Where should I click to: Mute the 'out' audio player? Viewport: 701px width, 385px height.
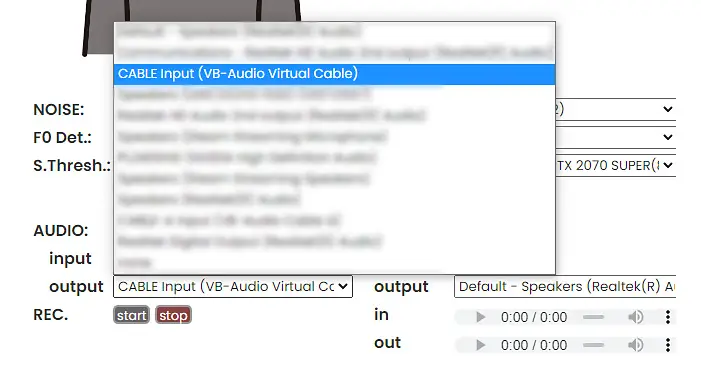636,345
